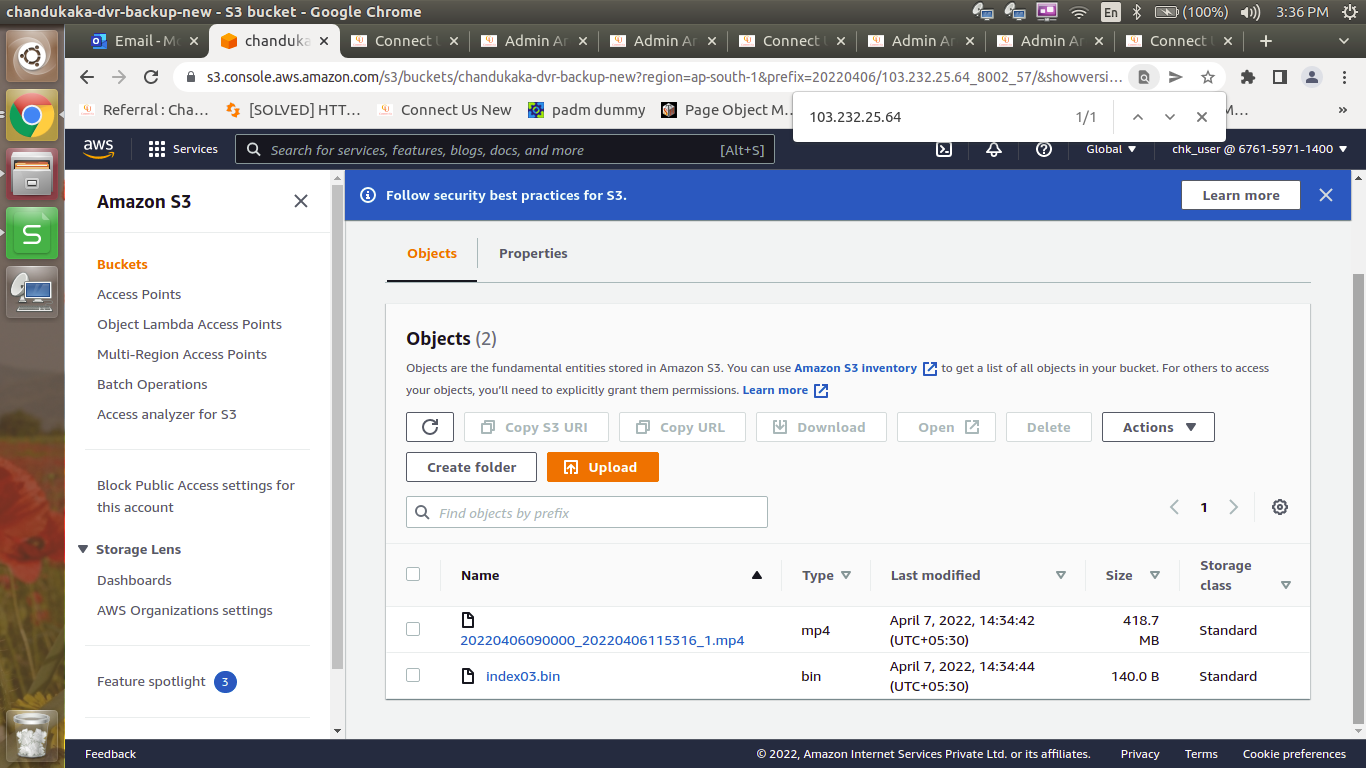Bookmark this page with star icon

[1208, 77]
